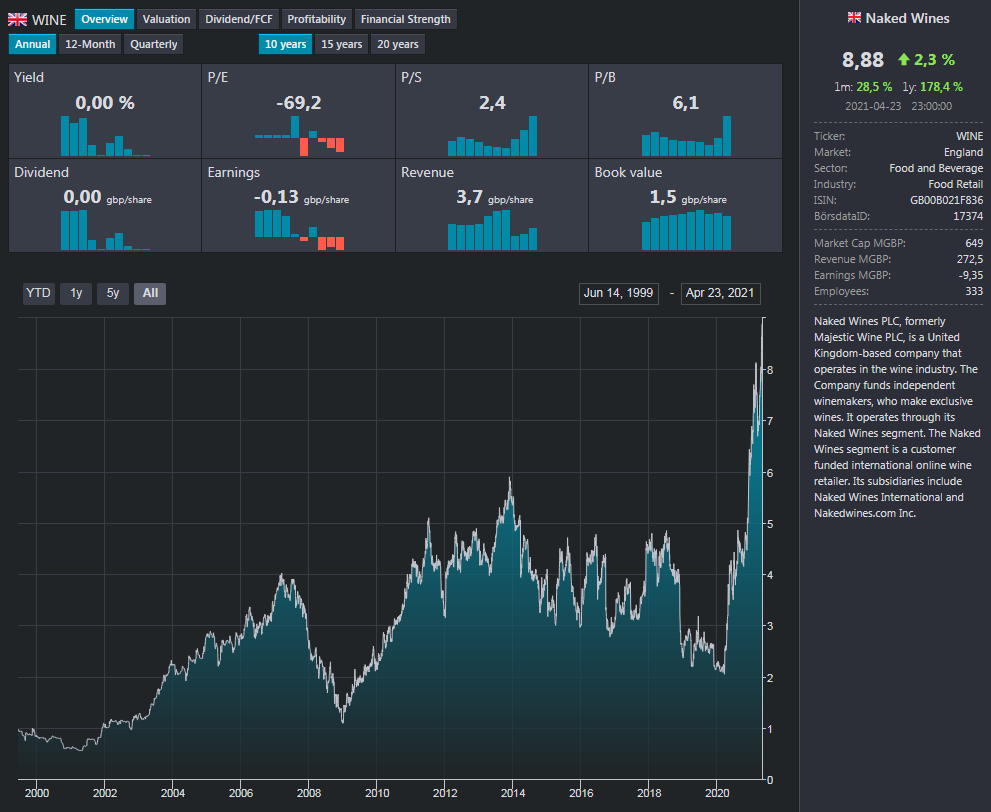Click the 2,3 % daily change value

[x=934, y=60]
